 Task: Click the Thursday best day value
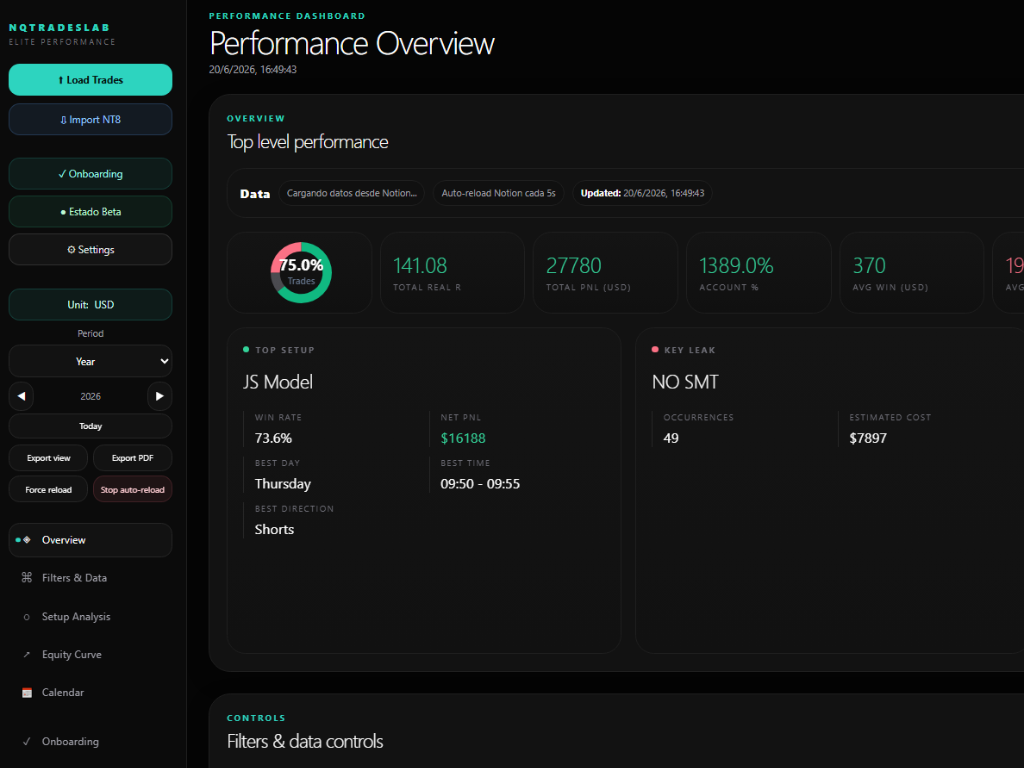[x=283, y=484]
